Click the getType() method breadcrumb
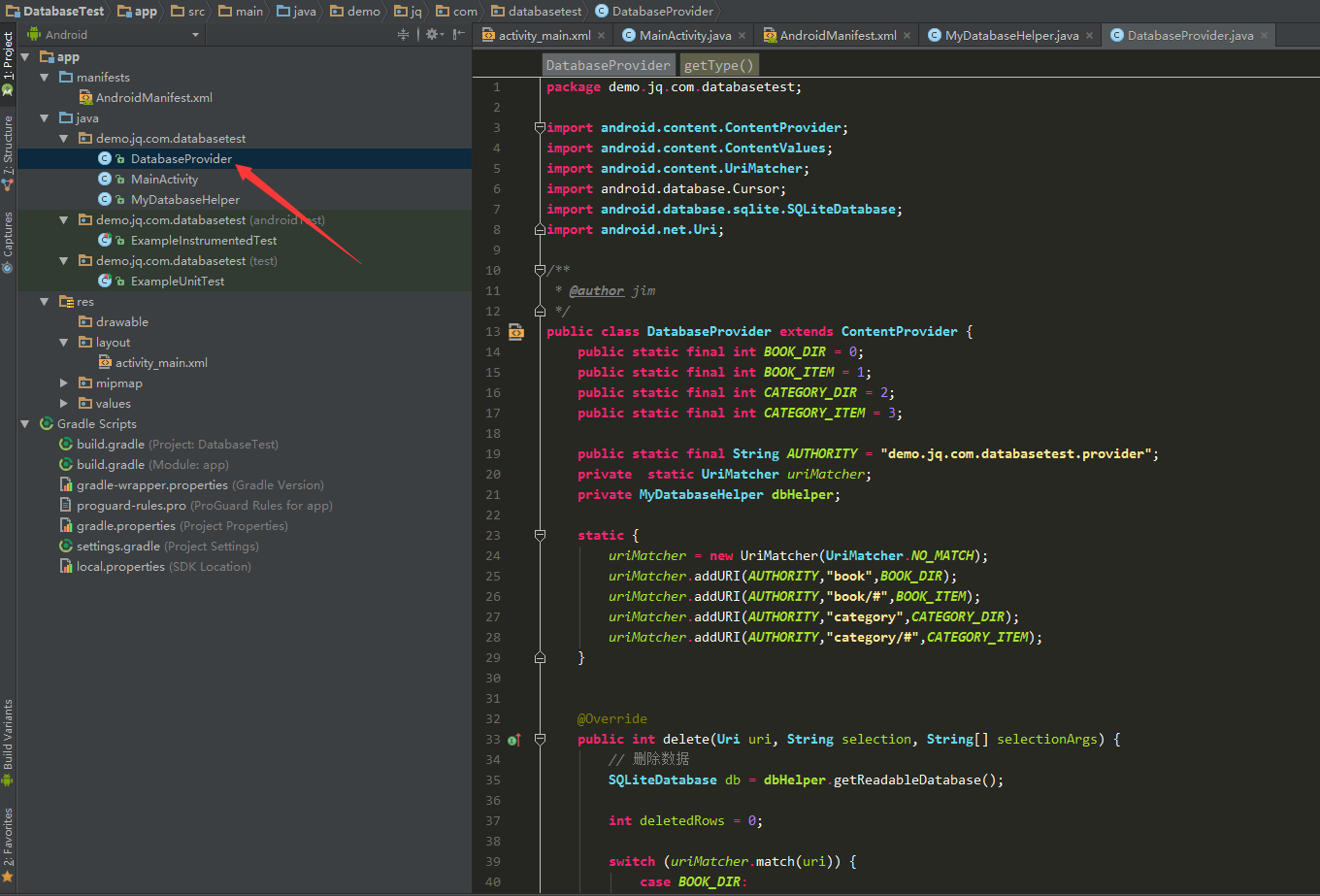This screenshot has width=1320, height=896. pyautogui.click(x=718, y=65)
